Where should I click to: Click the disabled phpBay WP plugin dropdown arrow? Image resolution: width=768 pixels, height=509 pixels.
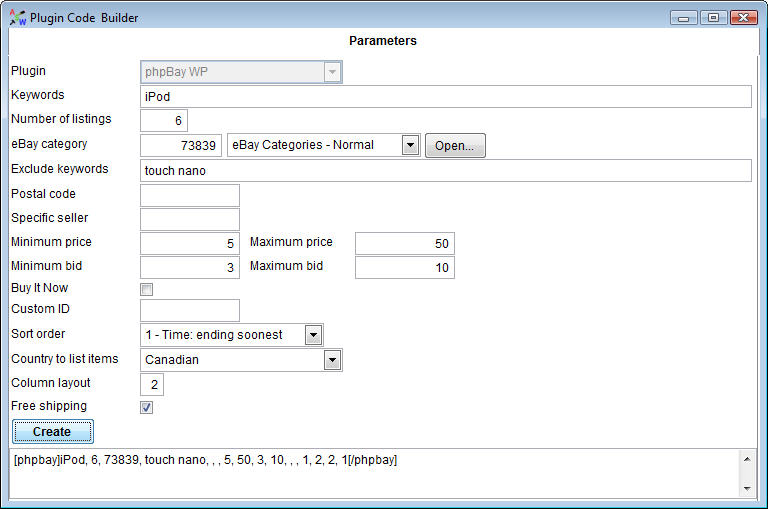[x=333, y=72]
